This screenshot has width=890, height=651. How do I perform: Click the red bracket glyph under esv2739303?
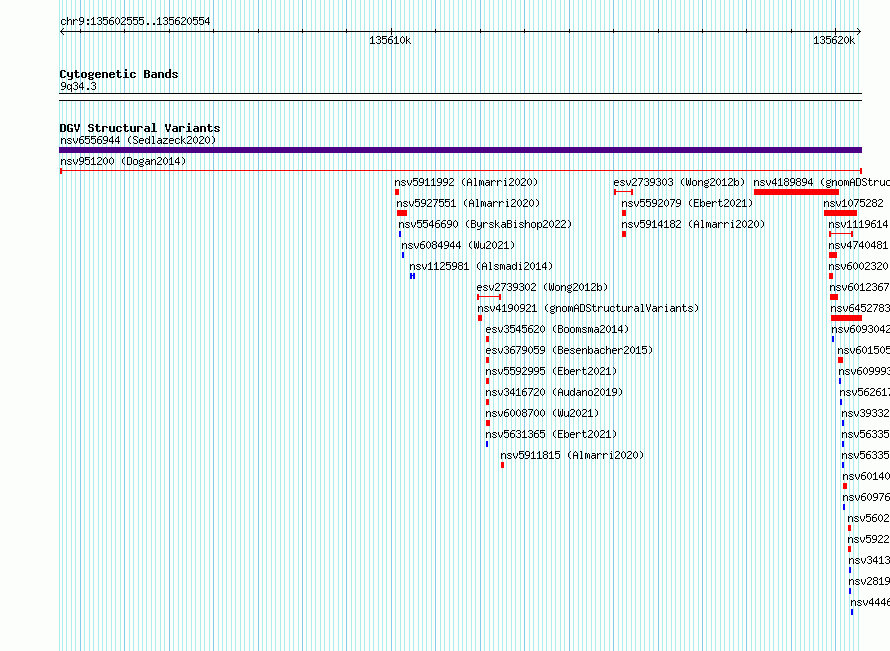tap(623, 192)
